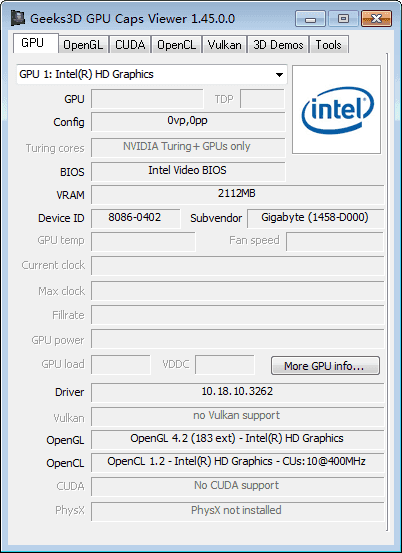Viewport: 402px width, 553px height.
Task: Switch to the OpenGL tab
Action: click(83, 45)
